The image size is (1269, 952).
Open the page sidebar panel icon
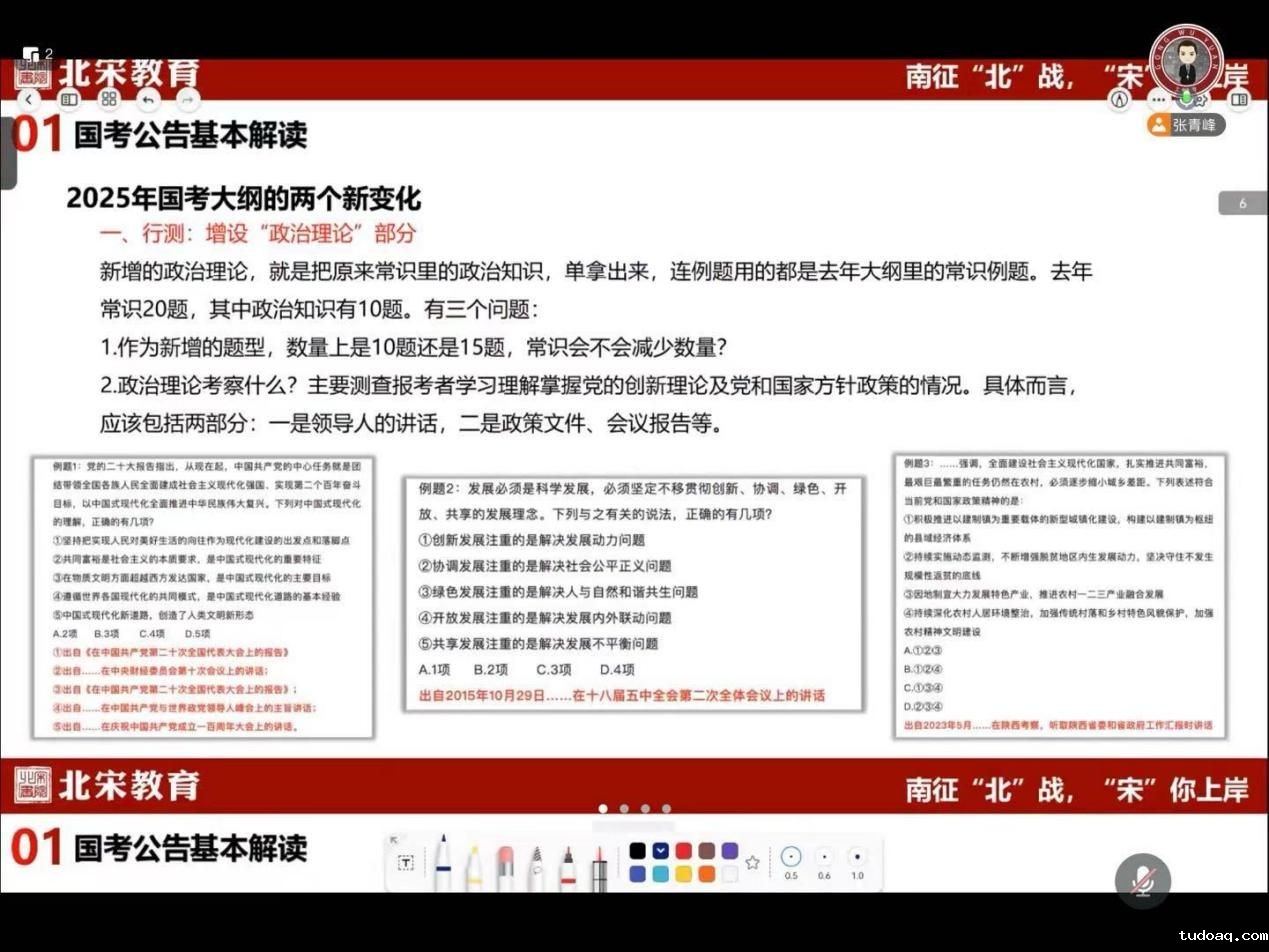pyautogui.click(x=69, y=99)
